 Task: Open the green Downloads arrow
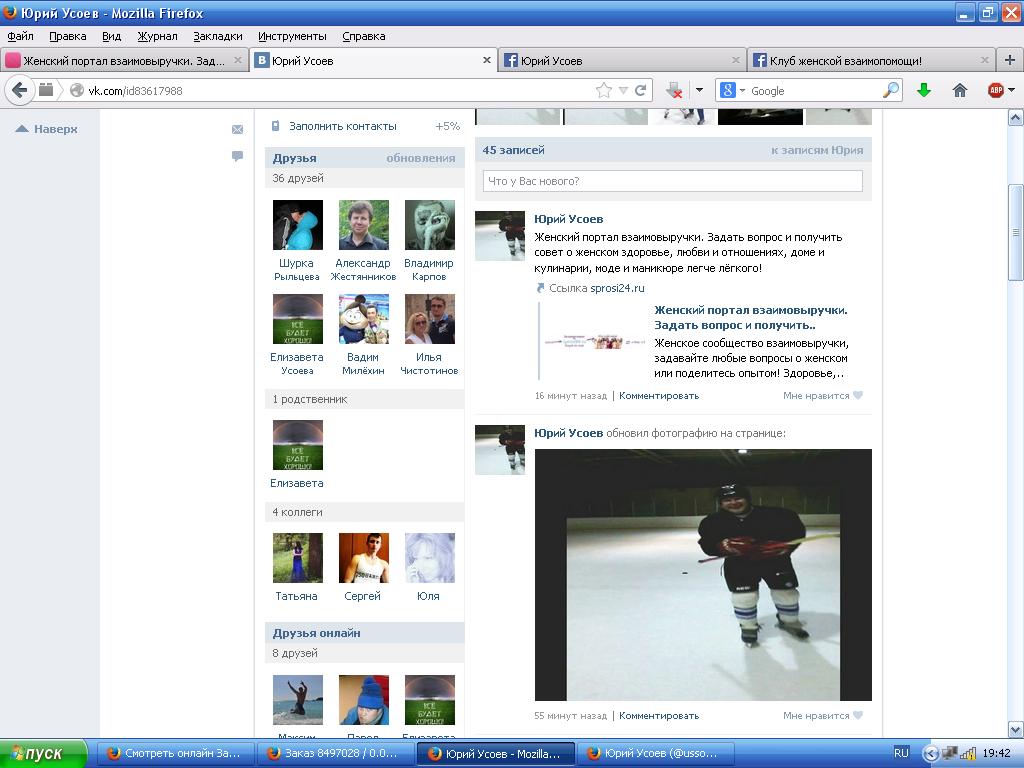click(923, 90)
